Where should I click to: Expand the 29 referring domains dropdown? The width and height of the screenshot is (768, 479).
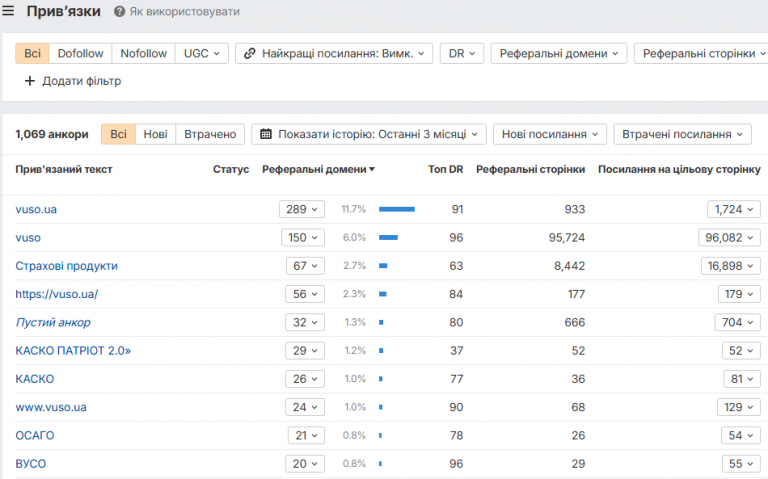tap(305, 351)
